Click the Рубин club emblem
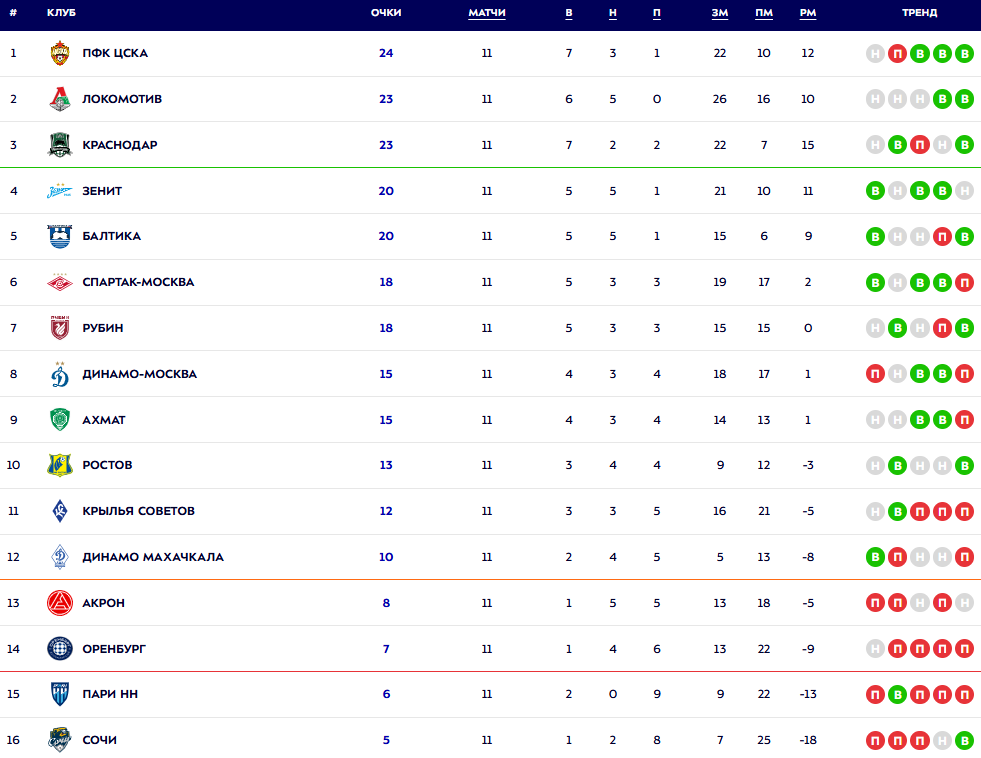The height and width of the screenshot is (758, 981). coord(60,328)
